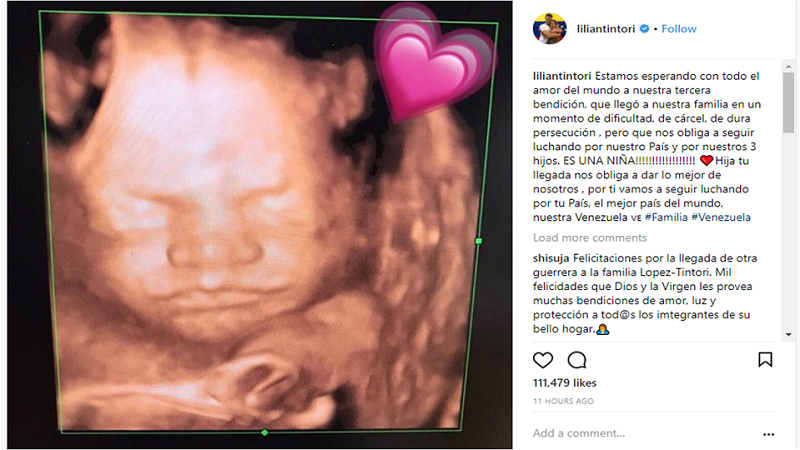The height and width of the screenshot is (450, 800).
Task: Open the three-dot more options menu
Action: [x=768, y=434]
